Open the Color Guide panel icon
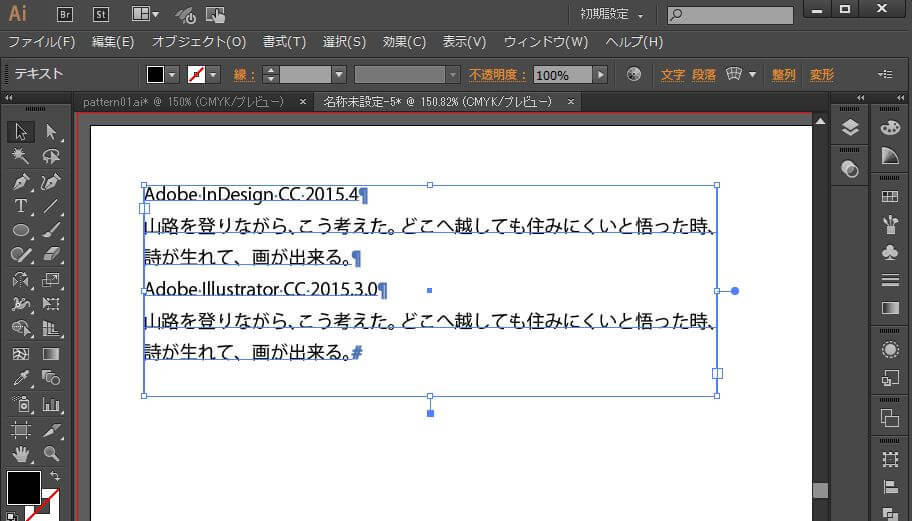 pos(890,155)
